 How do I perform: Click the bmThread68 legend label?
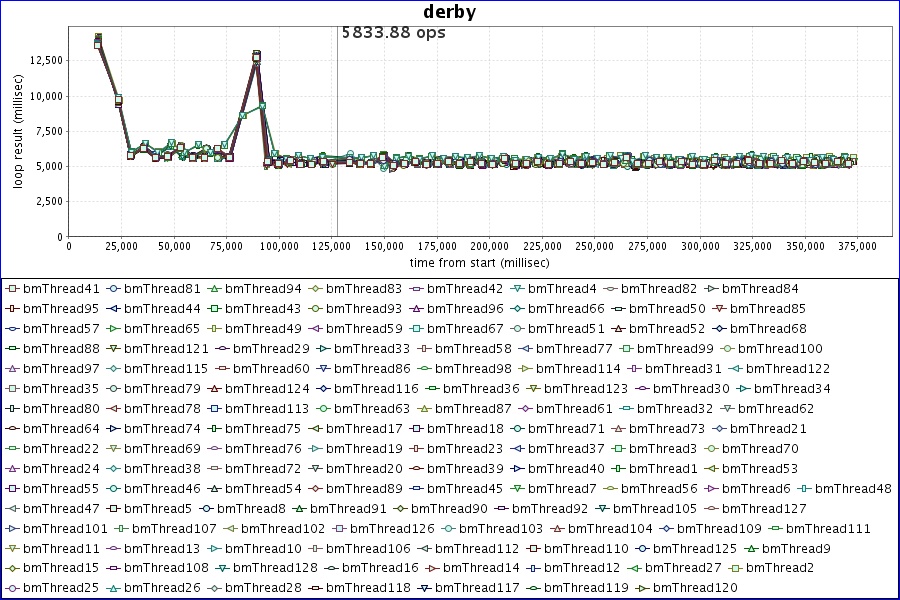(768, 329)
